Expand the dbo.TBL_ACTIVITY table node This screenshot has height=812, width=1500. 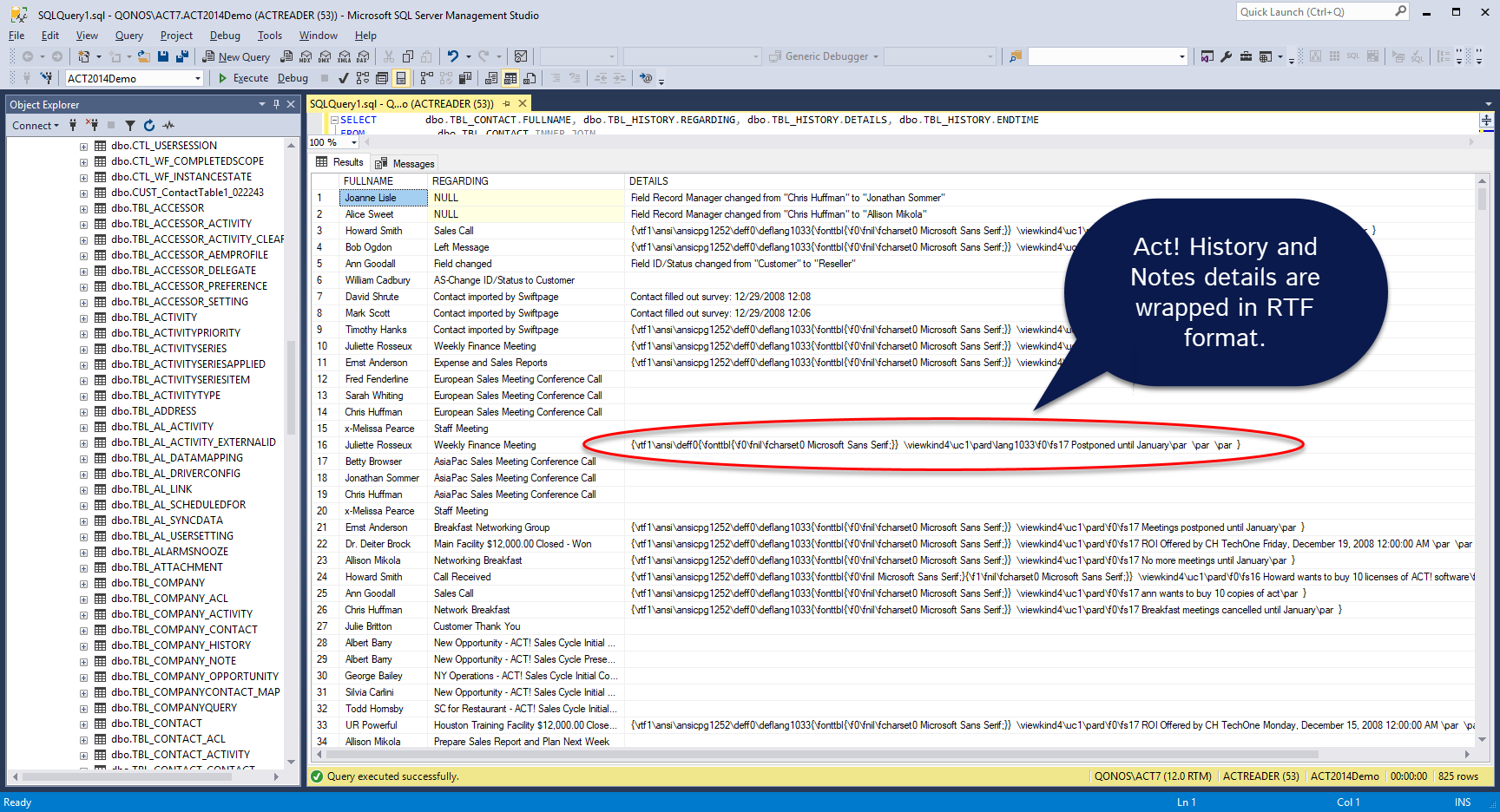click(x=83, y=318)
